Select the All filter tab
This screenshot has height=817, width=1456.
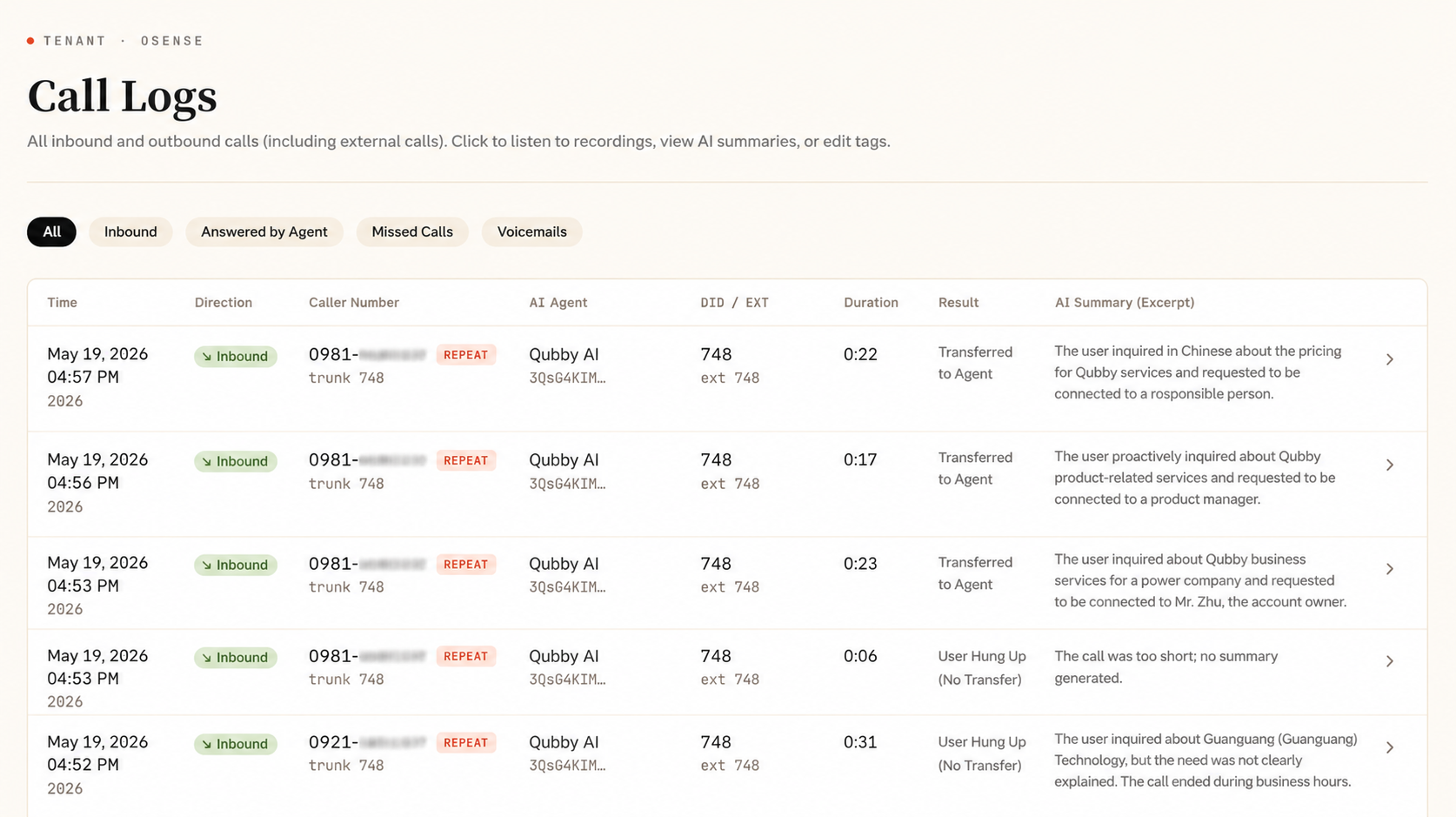click(x=51, y=231)
